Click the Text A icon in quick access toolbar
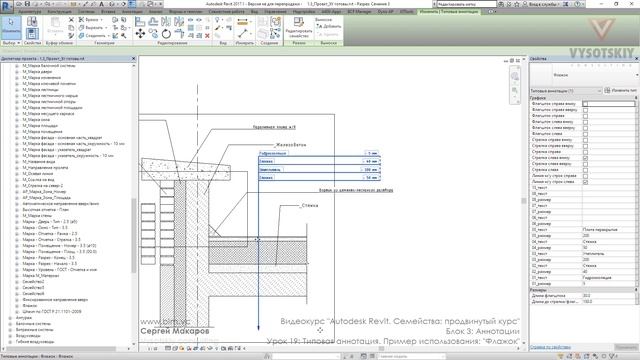This screenshot has width=640, height=360. point(101,4)
